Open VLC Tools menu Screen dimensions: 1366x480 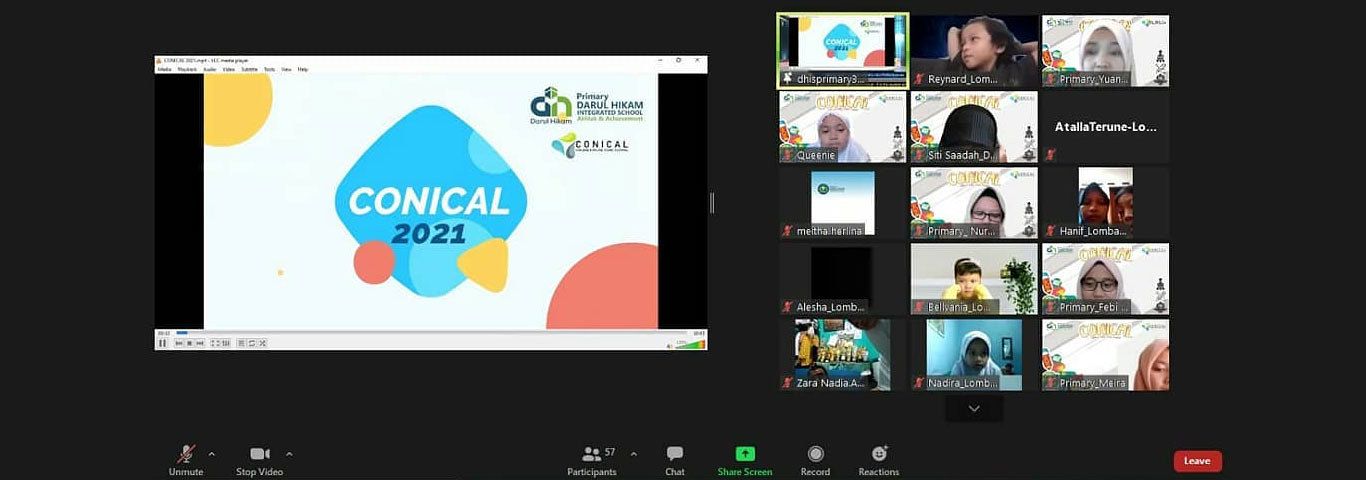[x=270, y=69]
